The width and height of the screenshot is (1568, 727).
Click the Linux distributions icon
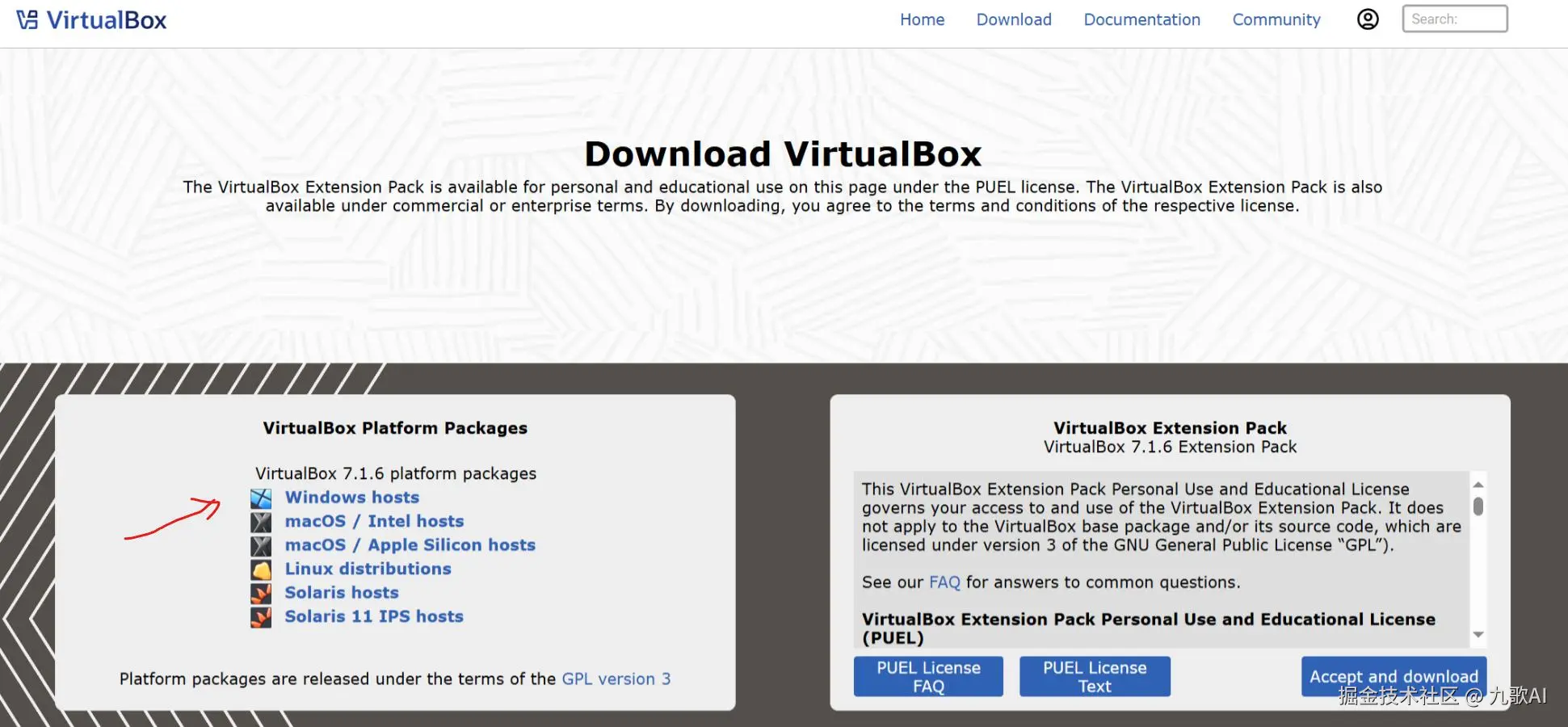click(261, 569)
